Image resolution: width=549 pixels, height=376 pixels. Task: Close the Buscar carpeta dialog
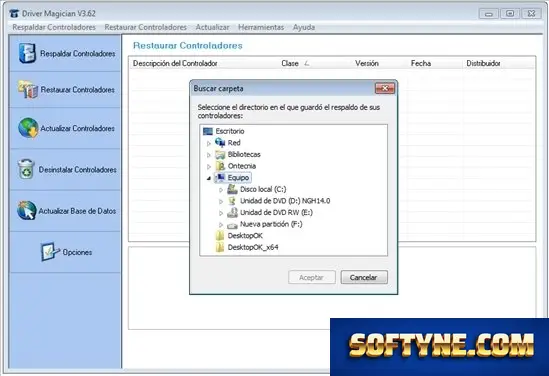point(384,89)
